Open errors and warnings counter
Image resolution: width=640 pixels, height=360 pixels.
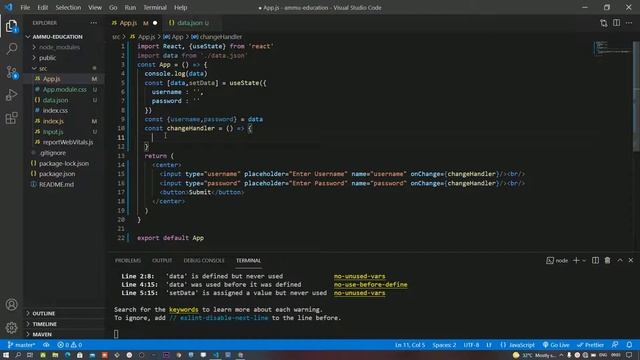[x=69, y=345]
